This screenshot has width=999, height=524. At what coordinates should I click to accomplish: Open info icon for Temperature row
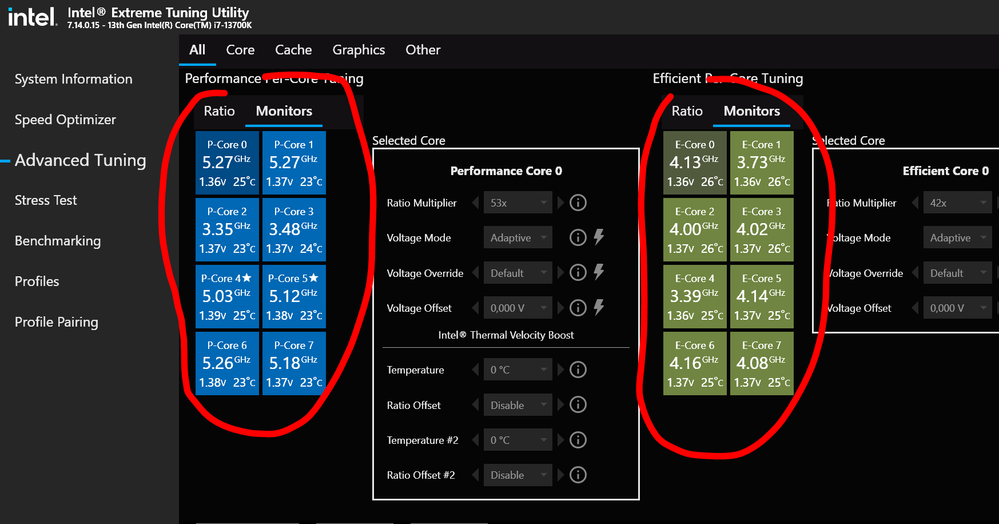tap(578, 370)
